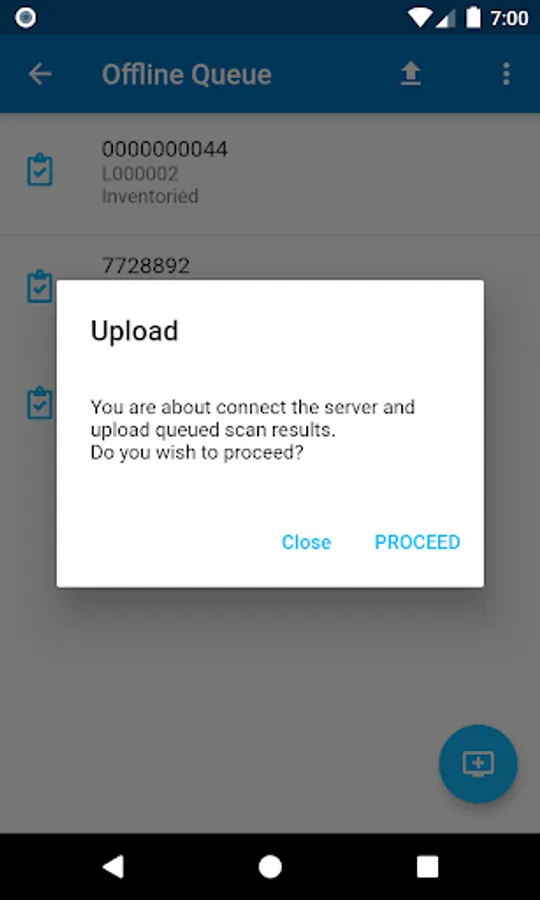The width and height of the screenshot is (540, 900).
Task: Tap the third partially hidden clipboard icon
Action: point(40,402)
